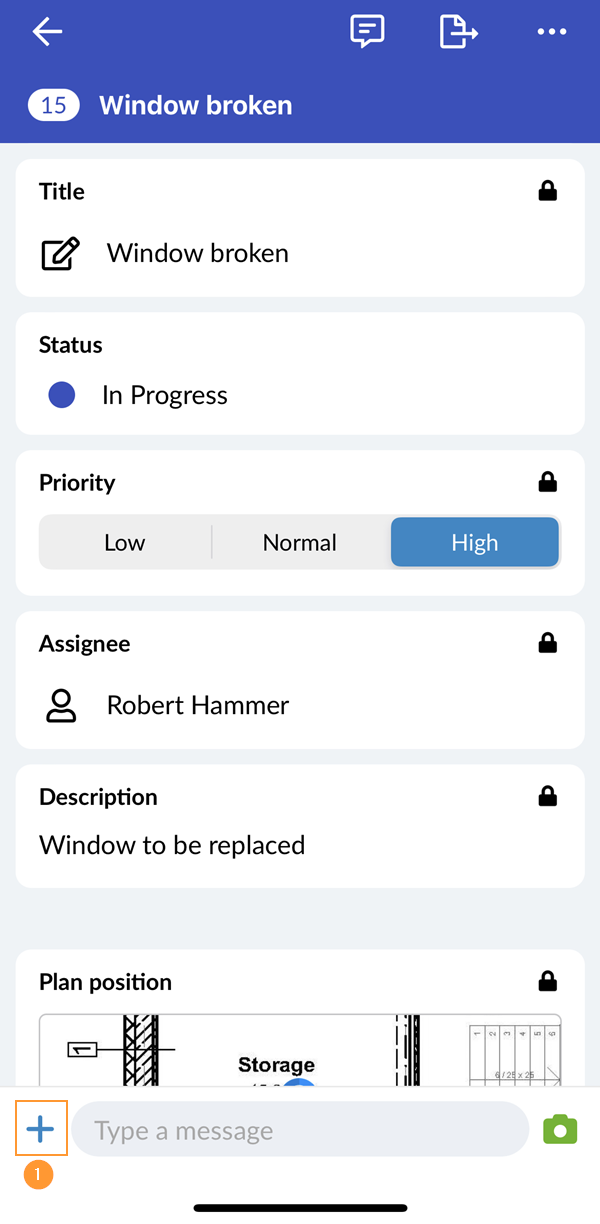Image resolution: width=600 pixels, height=1224 pixels.
Task: Tap the lock icon in Assignee card
Action: [547, 644]
